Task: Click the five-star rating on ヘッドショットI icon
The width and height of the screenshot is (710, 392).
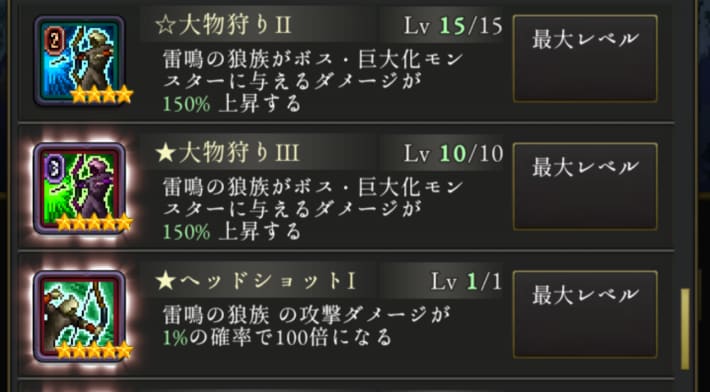Action: (x=94, y=350)
